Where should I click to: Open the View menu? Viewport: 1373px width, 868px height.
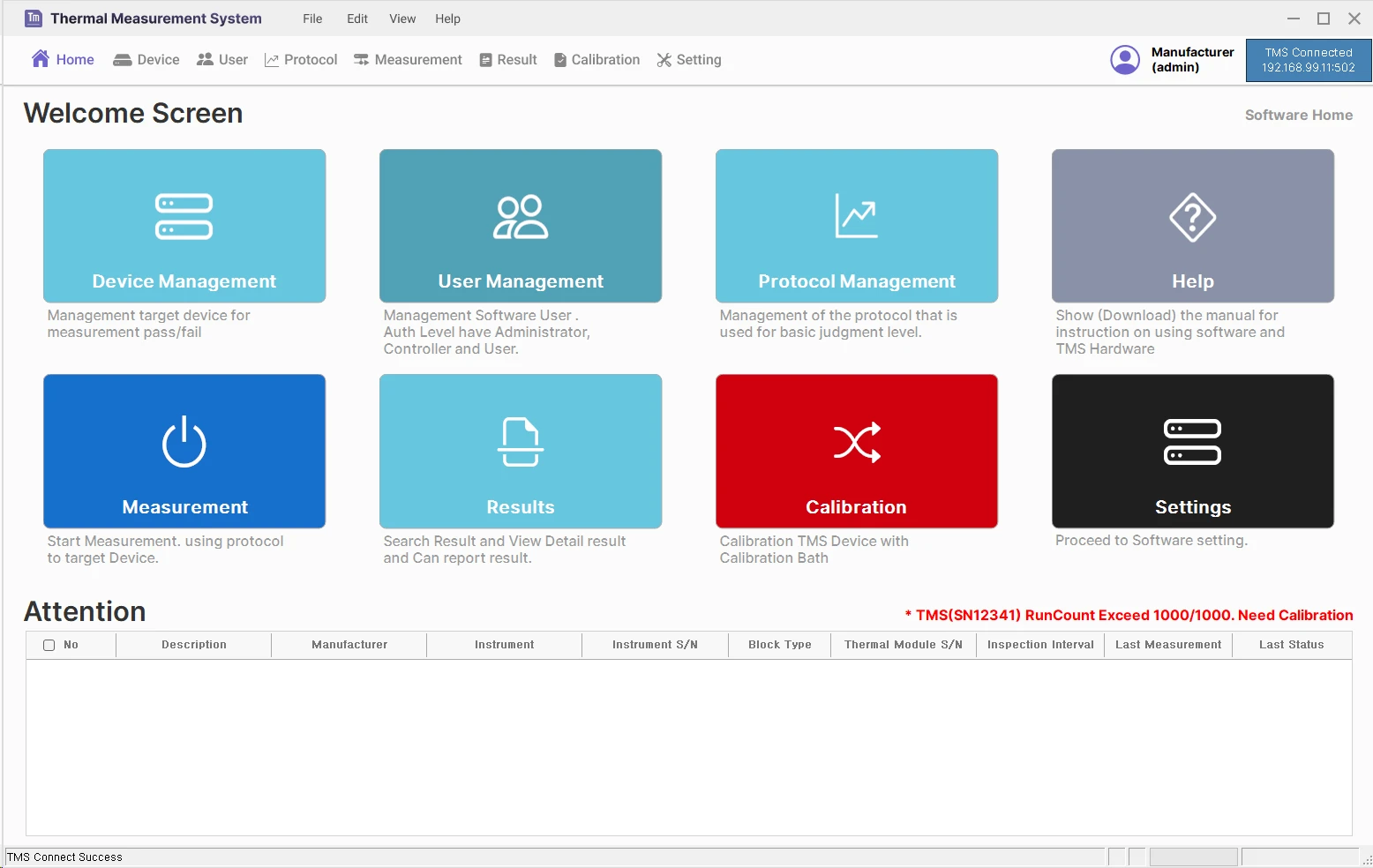click(402, 19)
